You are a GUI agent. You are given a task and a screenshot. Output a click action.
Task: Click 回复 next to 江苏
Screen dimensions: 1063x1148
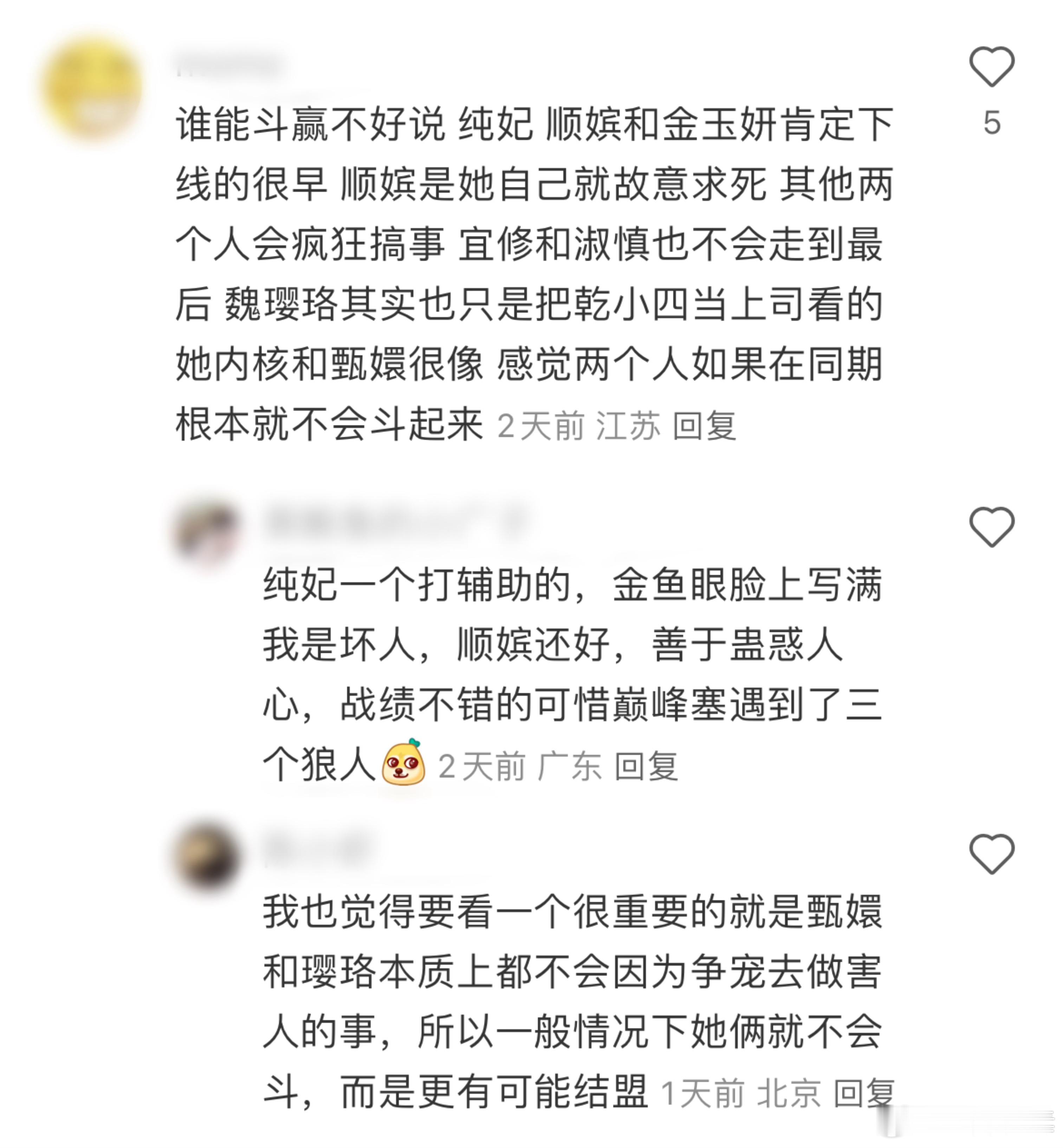(x=705, y=426)
